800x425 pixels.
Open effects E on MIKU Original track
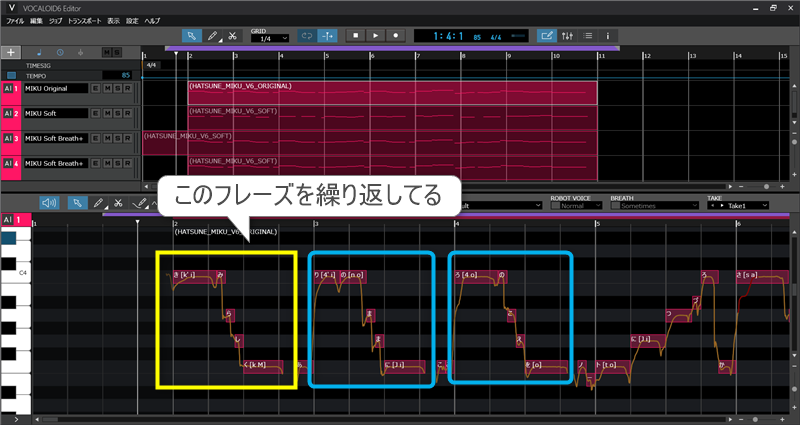(95, 88)
